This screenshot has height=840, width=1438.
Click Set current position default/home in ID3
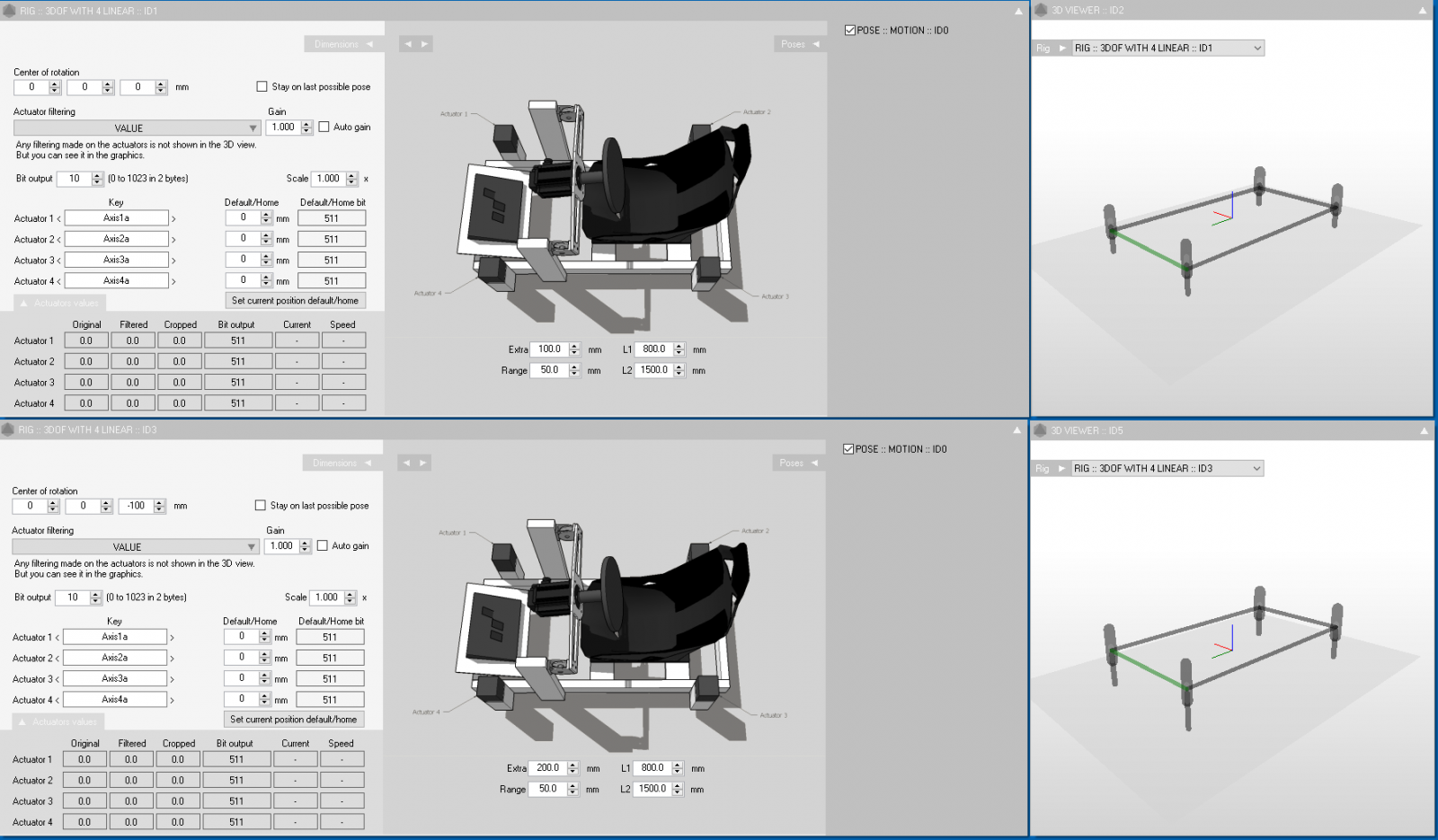[293, 720]
